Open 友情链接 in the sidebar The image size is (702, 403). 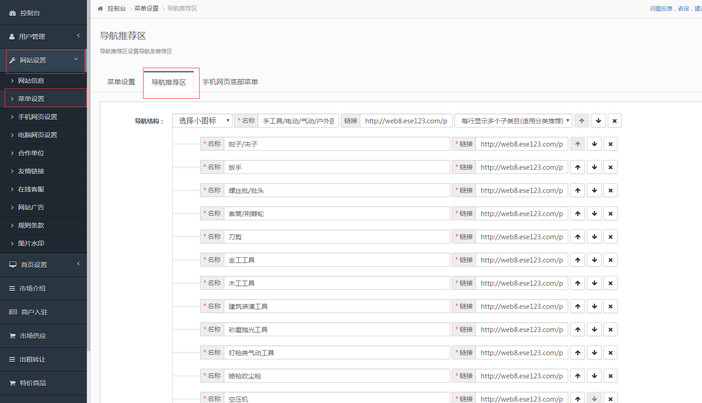click(x=31, y=171)
